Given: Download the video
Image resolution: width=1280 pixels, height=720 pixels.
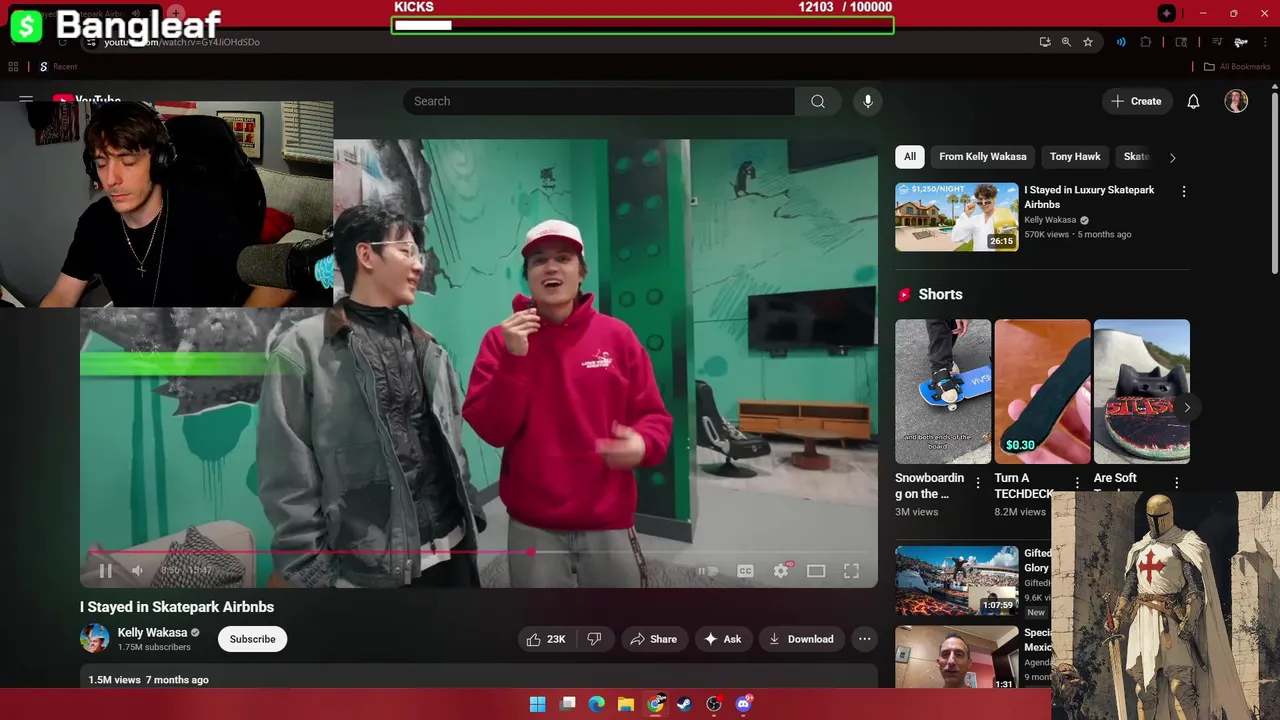Looking at the screenshot, I should point(801,639).
